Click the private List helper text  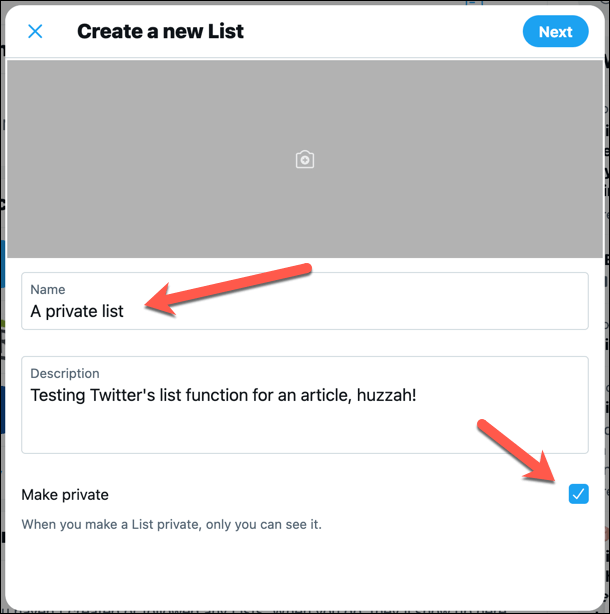tap(171, 524)
